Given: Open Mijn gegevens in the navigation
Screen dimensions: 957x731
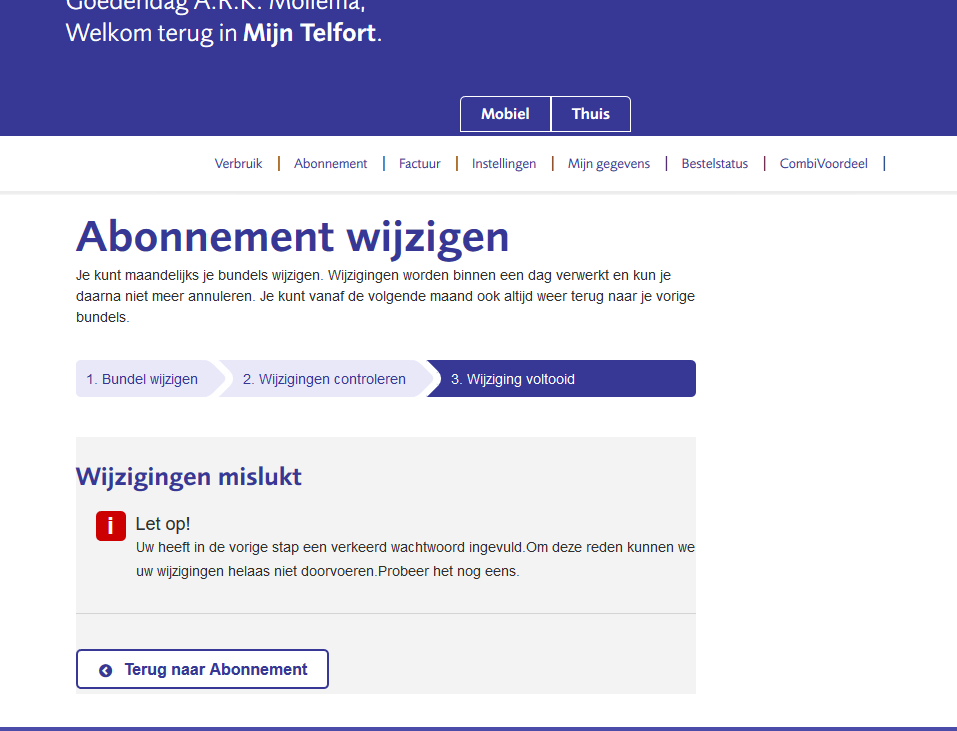Looking at the screenshot, I should (609, 164).
